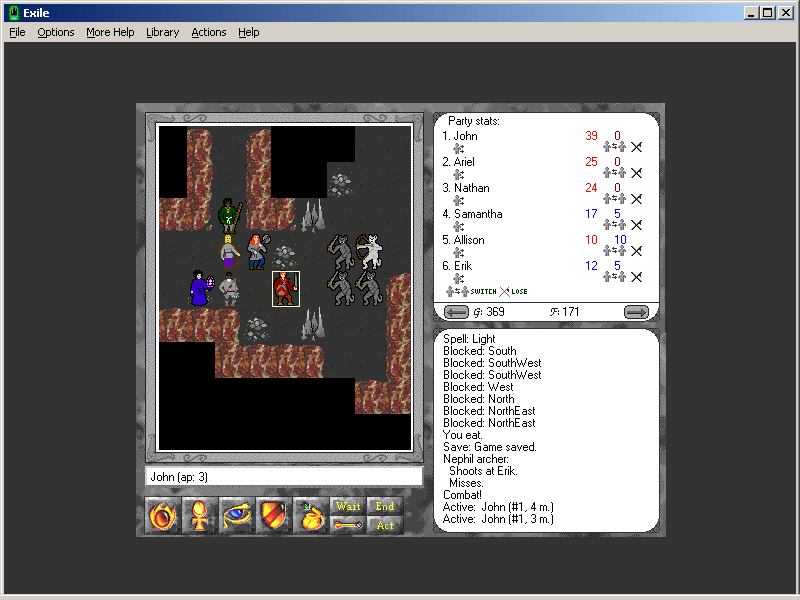Viewport: 800px width, 600px height.
Task: Click the lose X icon for Erik
Action: point(636,277)
